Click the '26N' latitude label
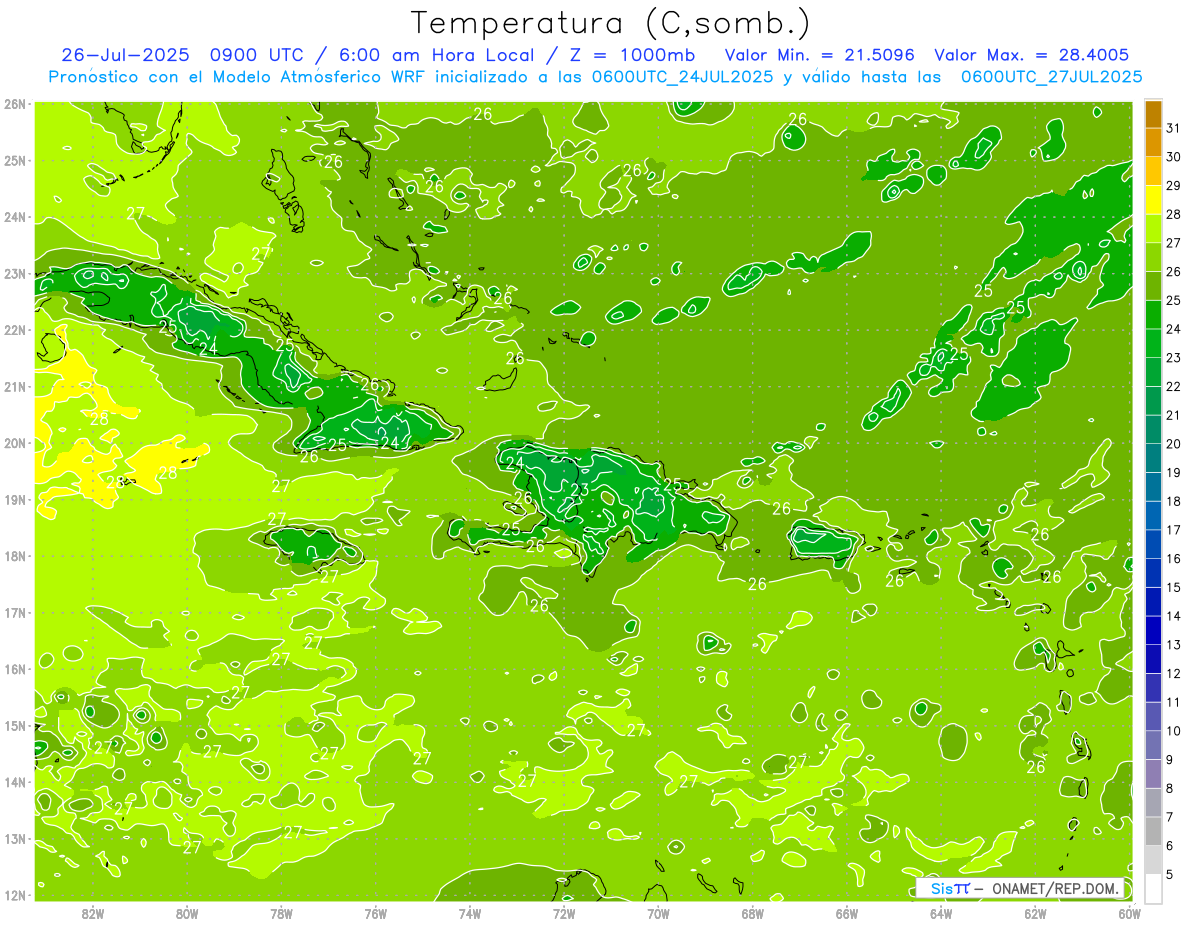The image size is (1200, 927). (x=15, y=104)
